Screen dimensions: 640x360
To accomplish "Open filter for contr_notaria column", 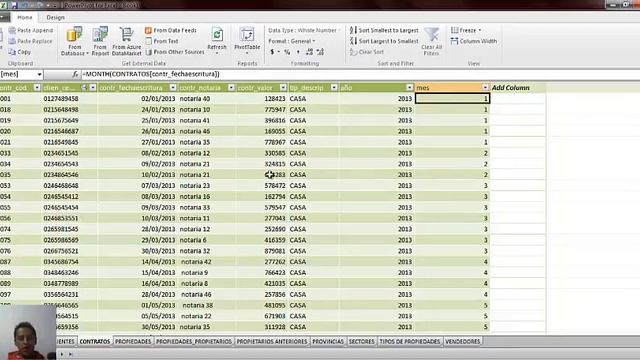I will [x=231, y=88].
